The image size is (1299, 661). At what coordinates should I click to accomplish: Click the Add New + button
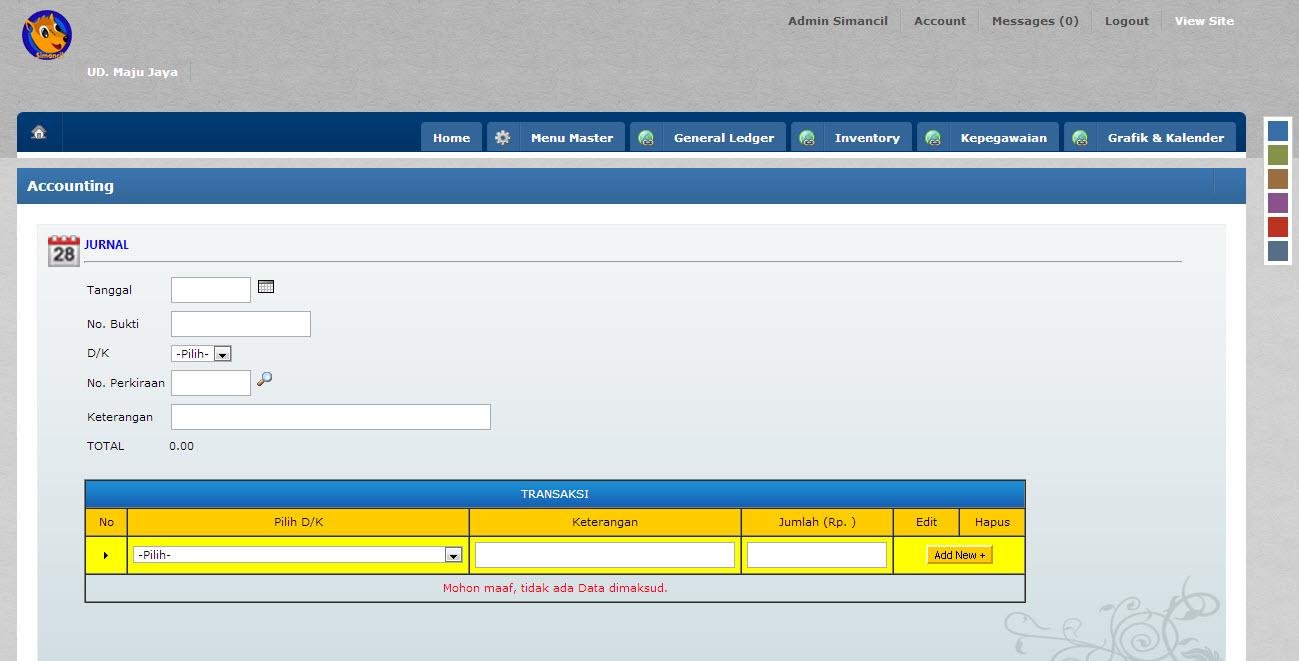coord(958,554)
